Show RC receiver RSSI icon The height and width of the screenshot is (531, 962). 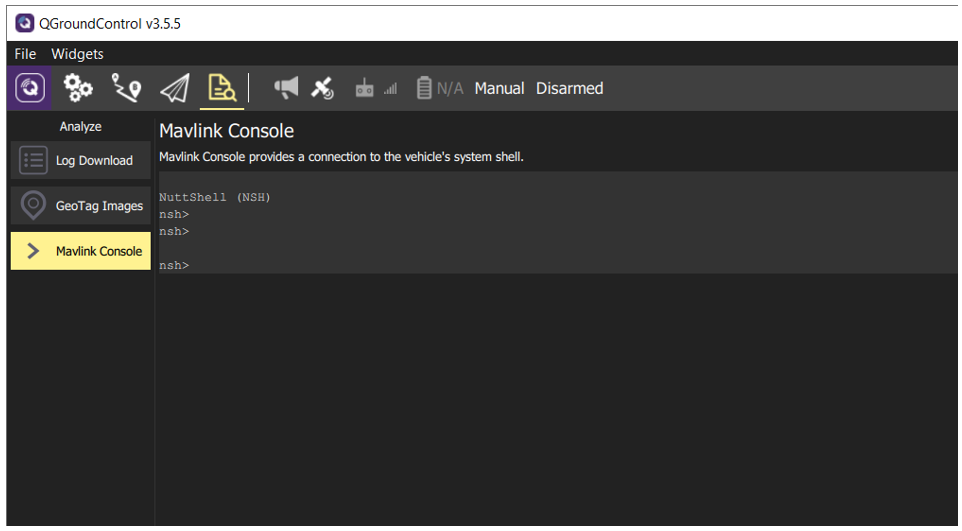[x=364, y=88]
